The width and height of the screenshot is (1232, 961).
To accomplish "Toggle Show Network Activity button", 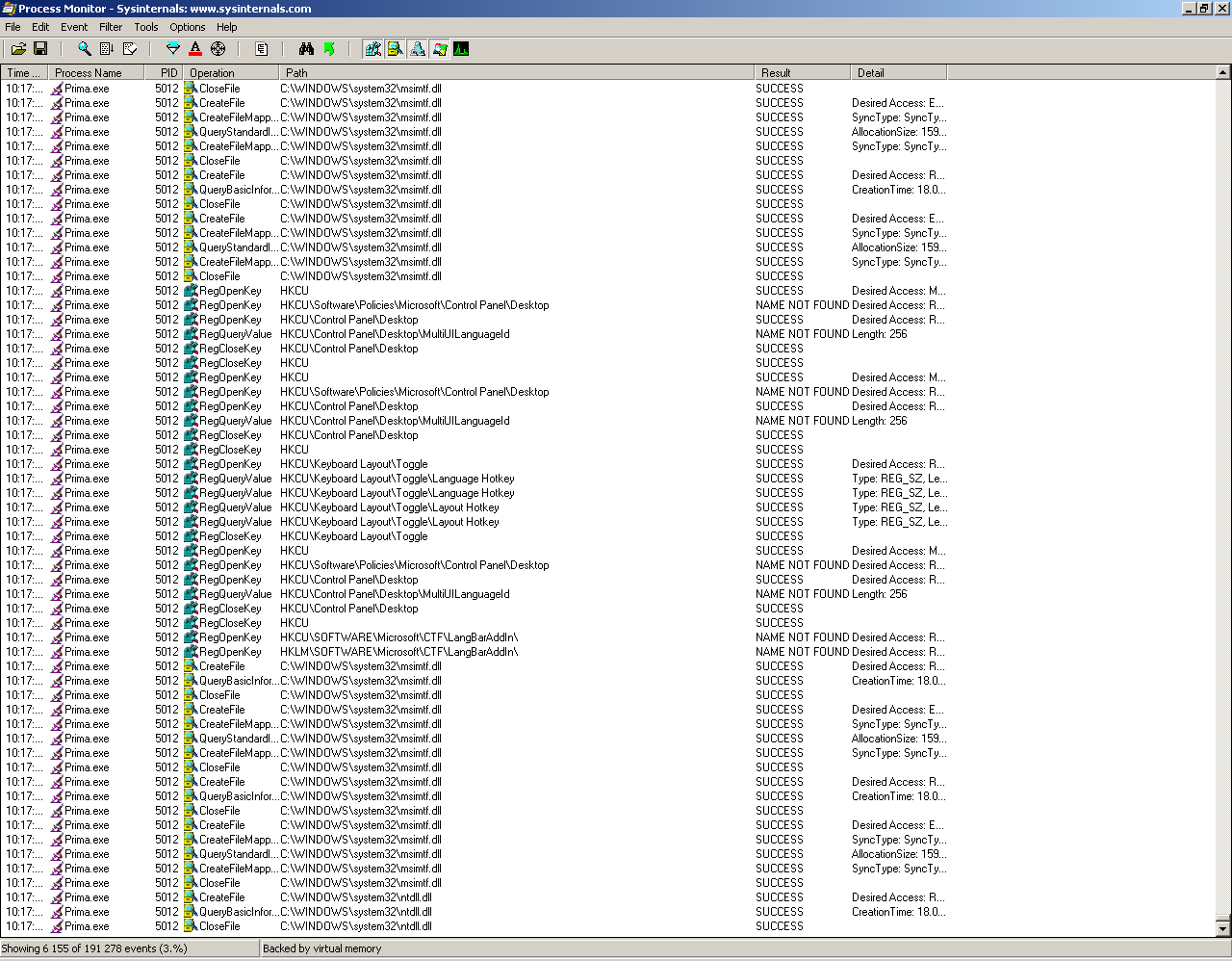I will [x=417, y=49].
